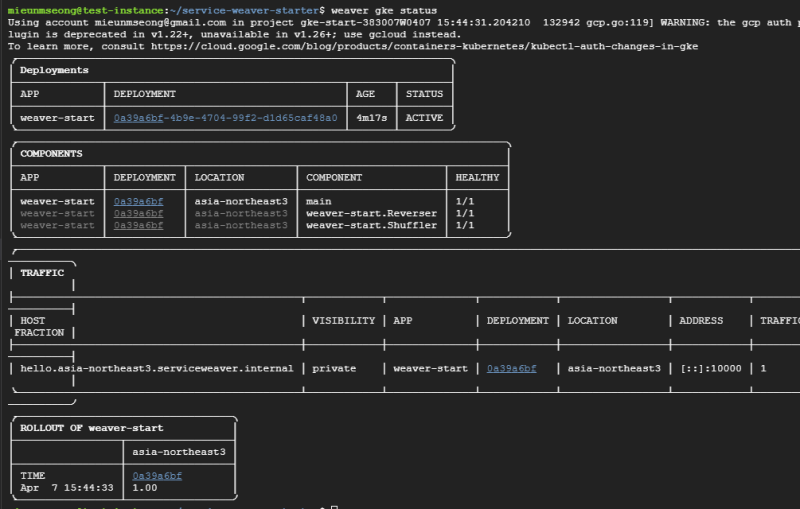Screen dimensions: 800x509
Task: Click the TRAFFIC section heading
Action: (x=42, y=272)
